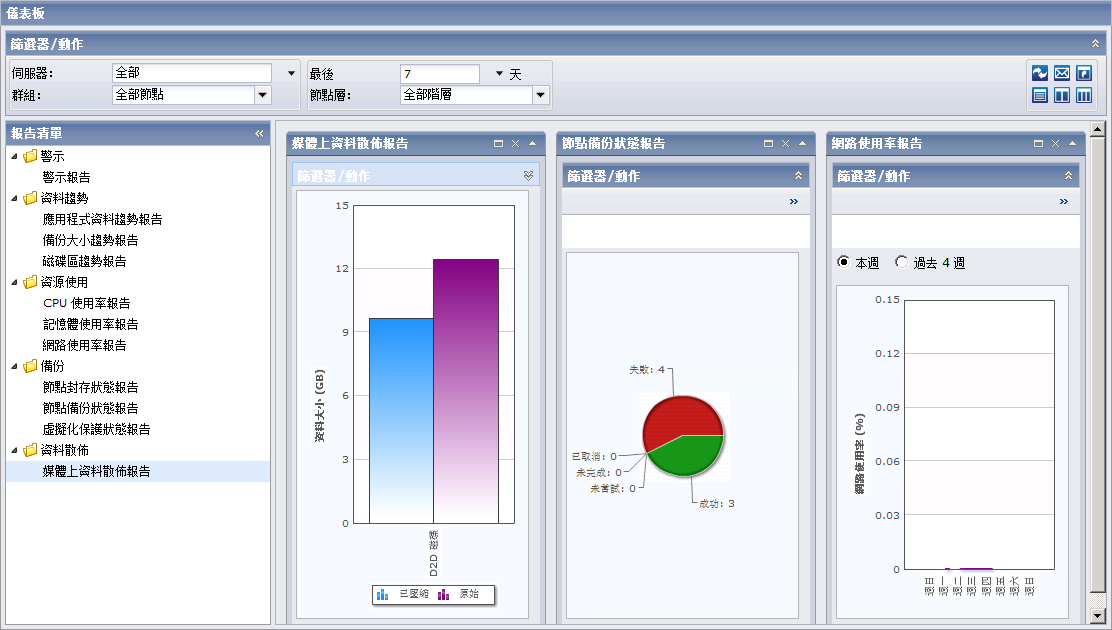The height and width of the screenshot is (630, 1112).
Task: Collapse 篩選器/動作 in 網路使用率報告 panel
Action: pyautogui.click(x=1069, y=175)
